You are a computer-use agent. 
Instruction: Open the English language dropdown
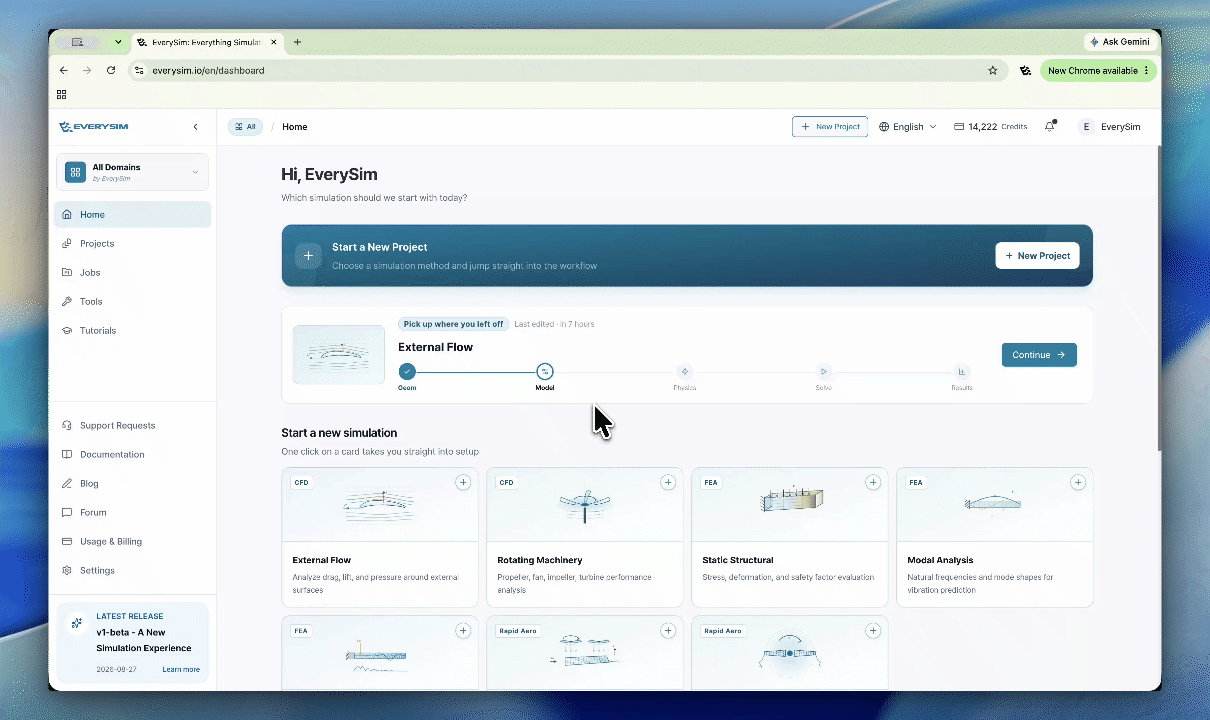[908, 127]
